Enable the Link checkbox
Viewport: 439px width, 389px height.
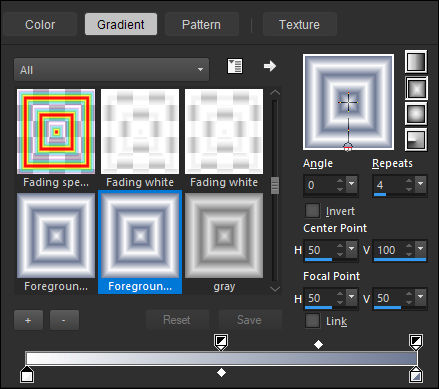click(x=312, y=321)
